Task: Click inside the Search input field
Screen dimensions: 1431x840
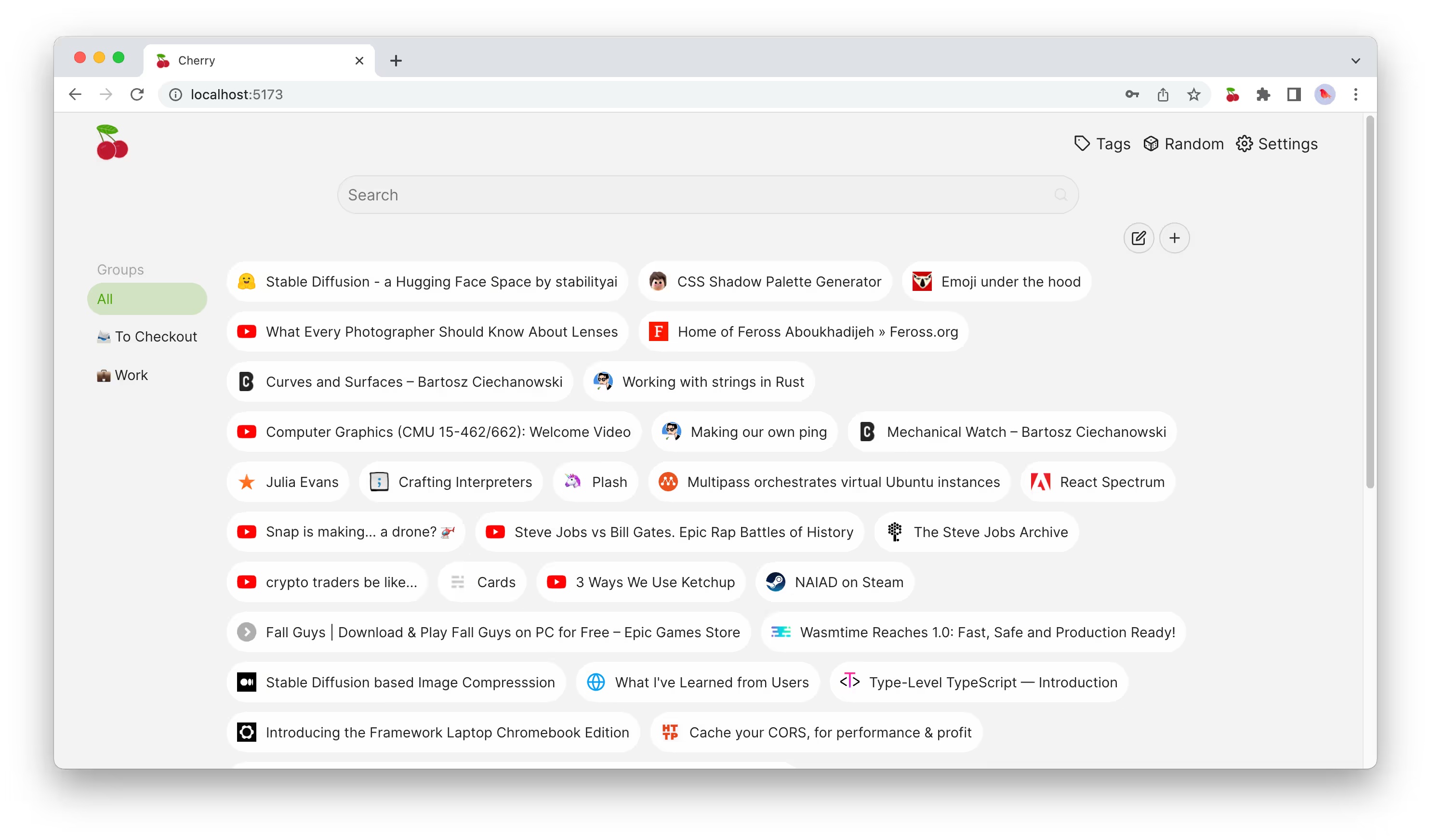Action: (624, 194)
